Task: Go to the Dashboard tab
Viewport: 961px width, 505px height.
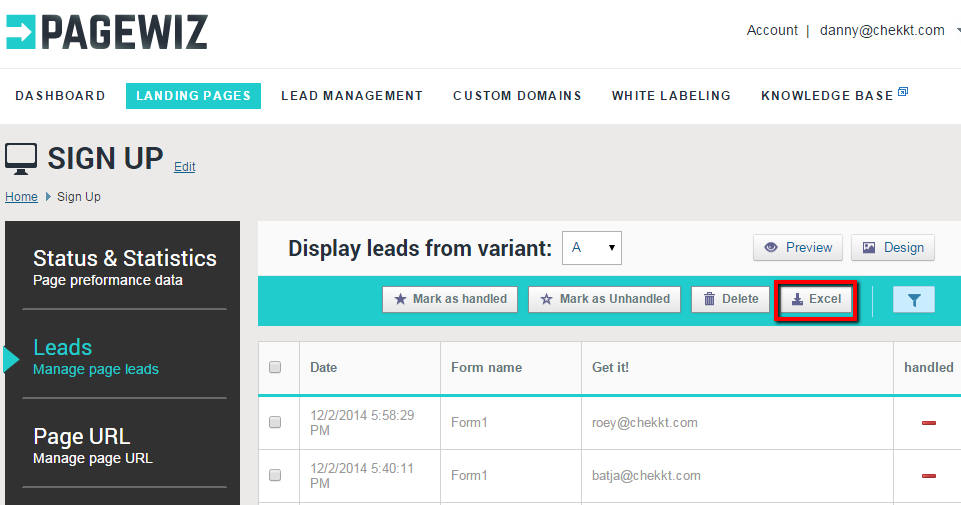Action: tap(60, 96)
